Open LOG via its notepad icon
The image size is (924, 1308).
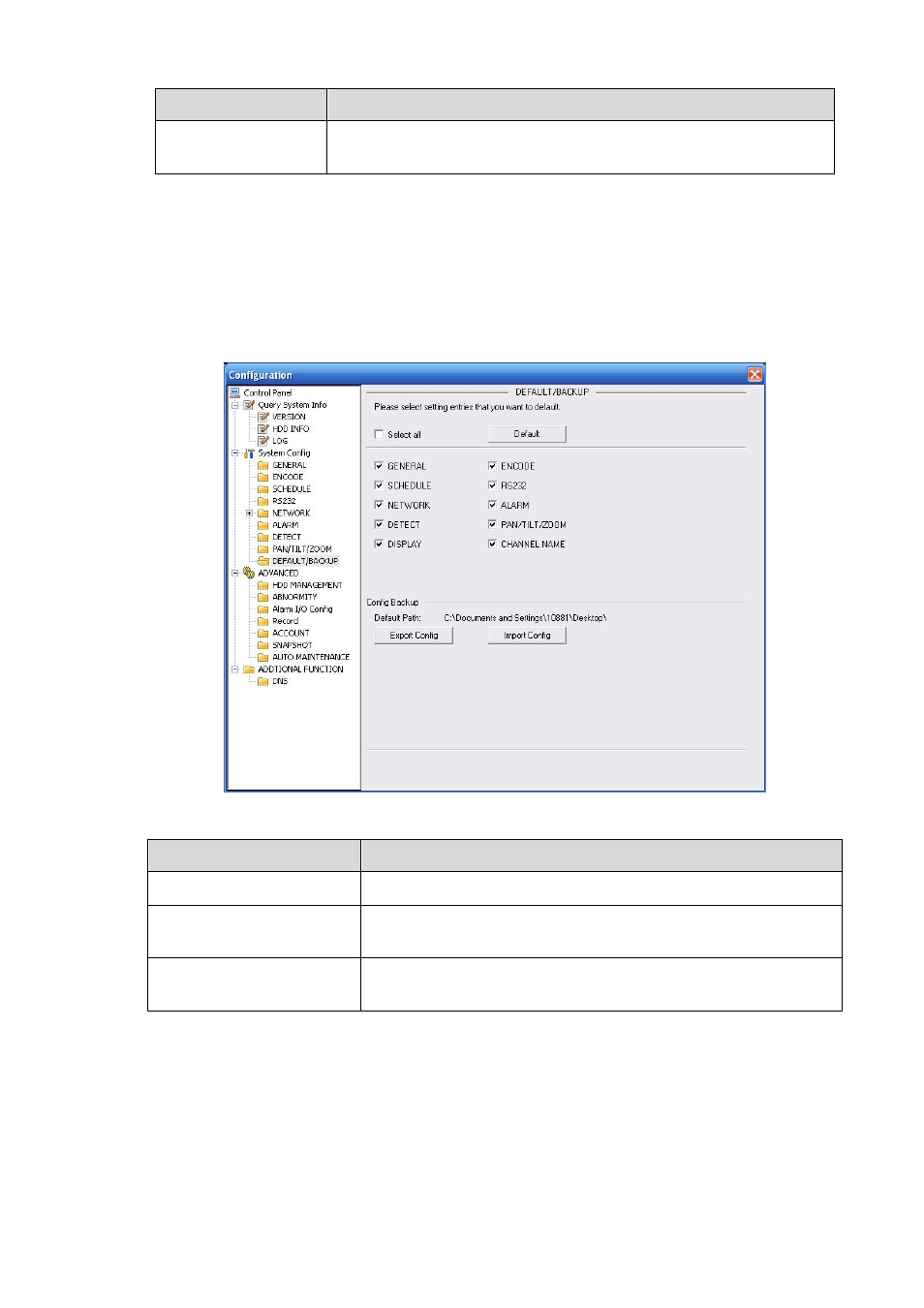(x=263, y=441)
